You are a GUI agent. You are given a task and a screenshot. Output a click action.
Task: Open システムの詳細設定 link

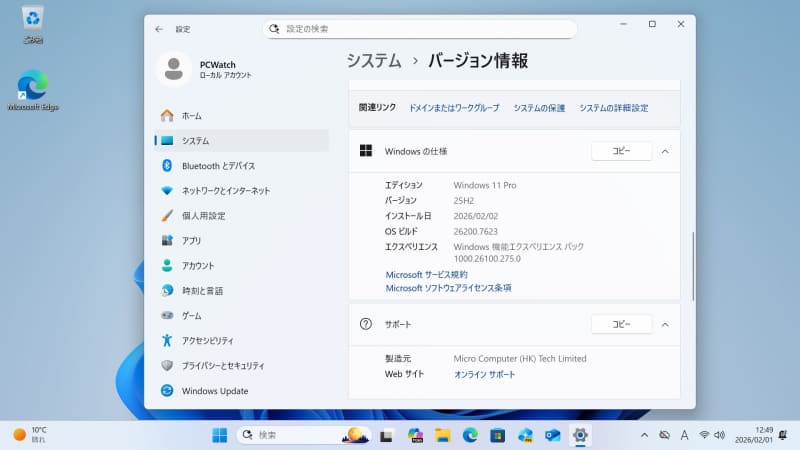click(x=613, y=108)
